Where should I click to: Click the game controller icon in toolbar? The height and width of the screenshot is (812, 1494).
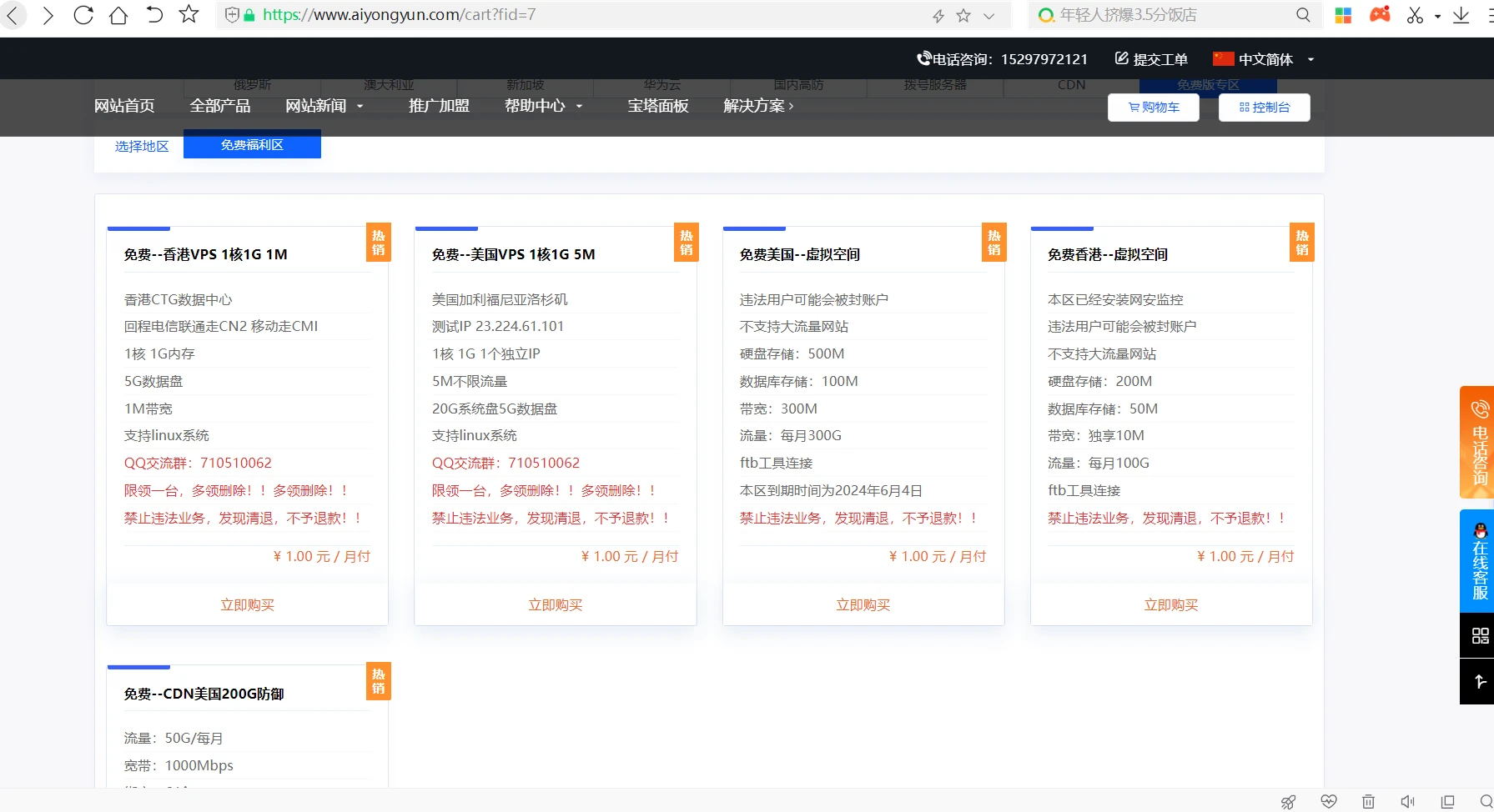[x=1380, y=15]
